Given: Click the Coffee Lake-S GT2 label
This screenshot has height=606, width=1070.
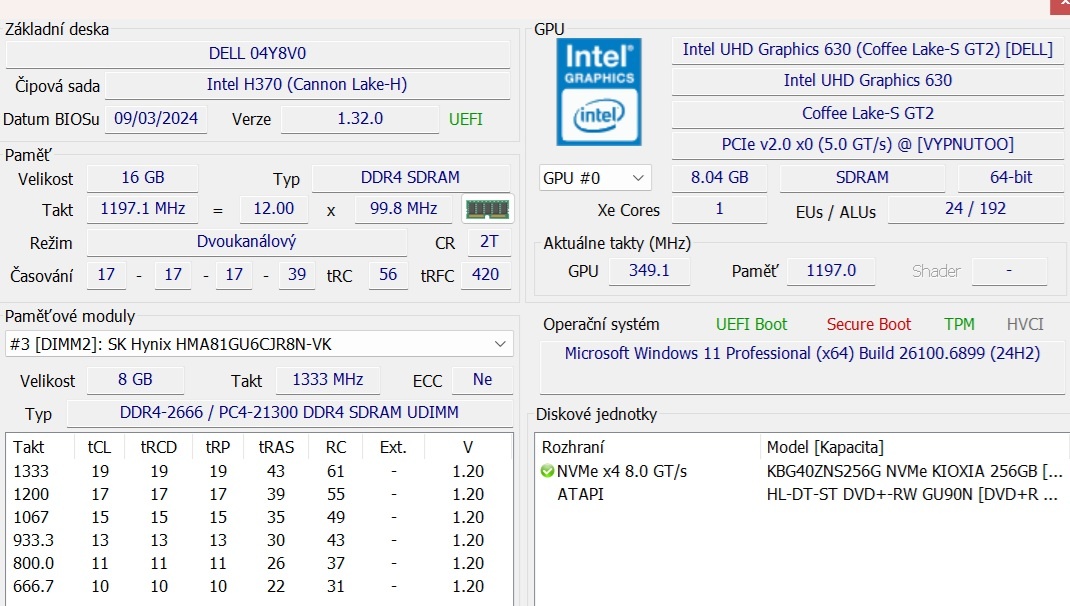Looking at the screenshot, I should tap(869, 112).
